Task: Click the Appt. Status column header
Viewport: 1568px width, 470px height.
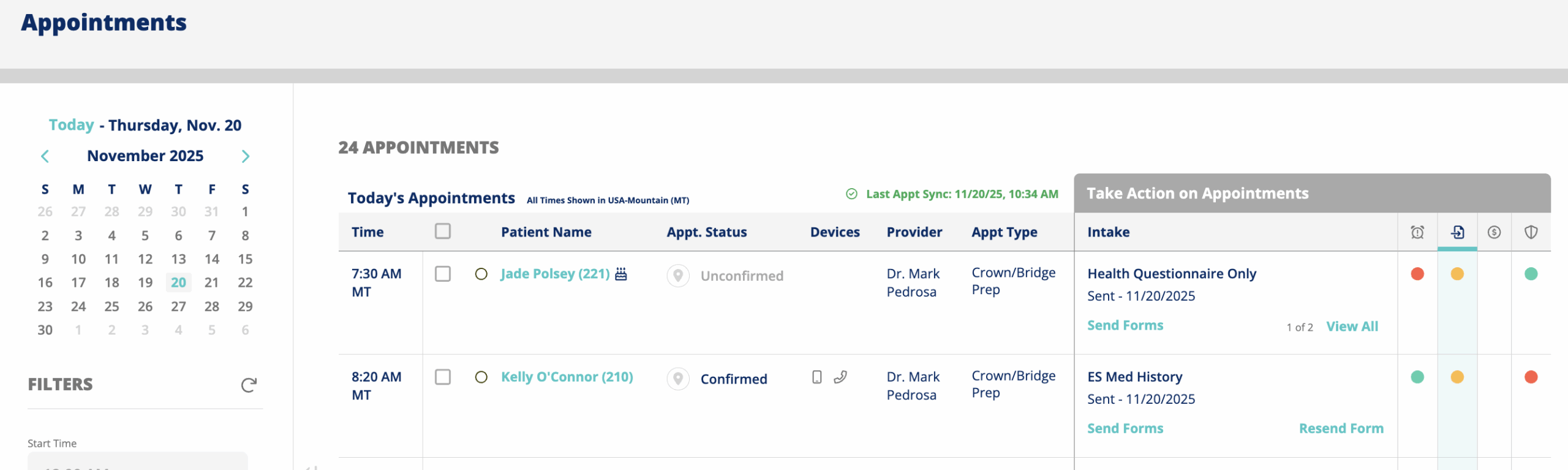Action: click(707, 232)
